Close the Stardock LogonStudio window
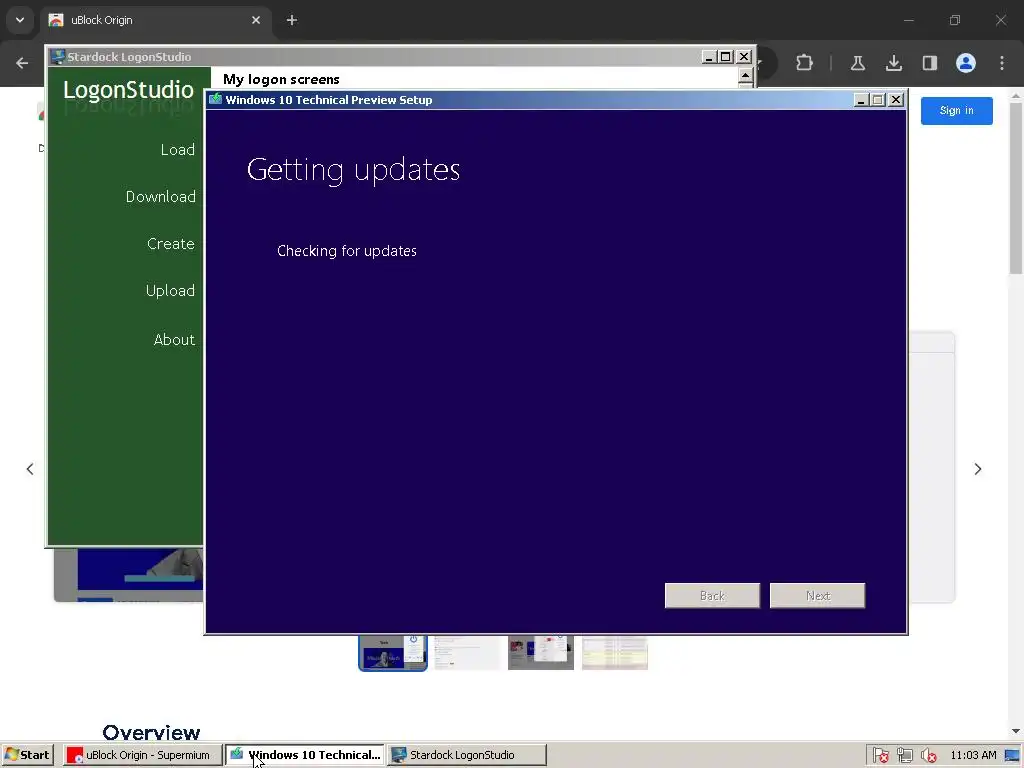The image size is (1024, 768). [x=744, y=57]
